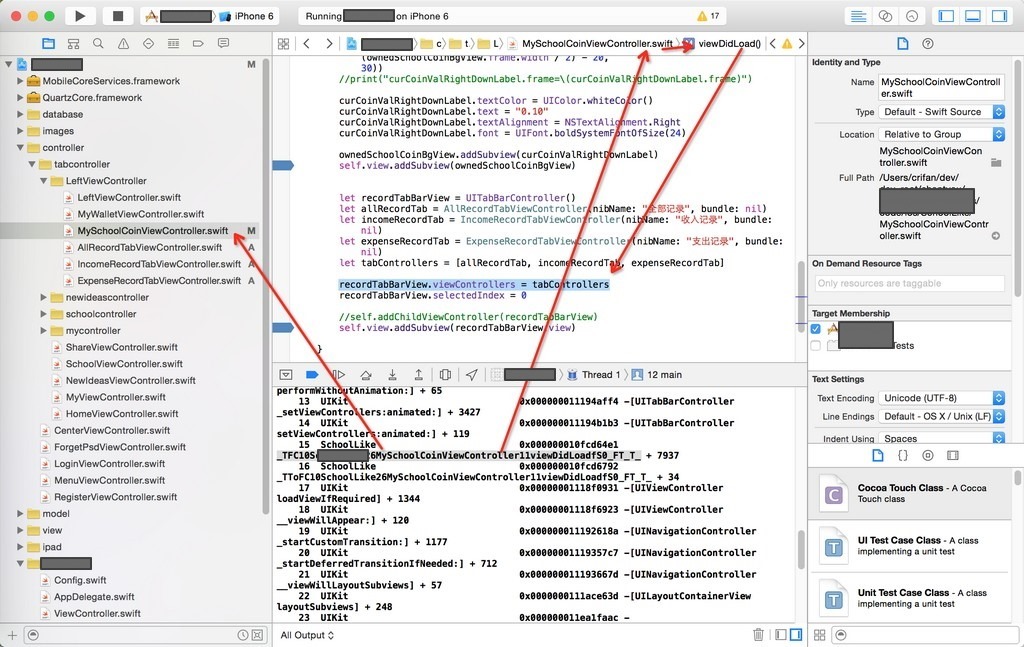Open the Text Encoding dropdown
The image size is (1024, 647).
[x=942, y=398]
